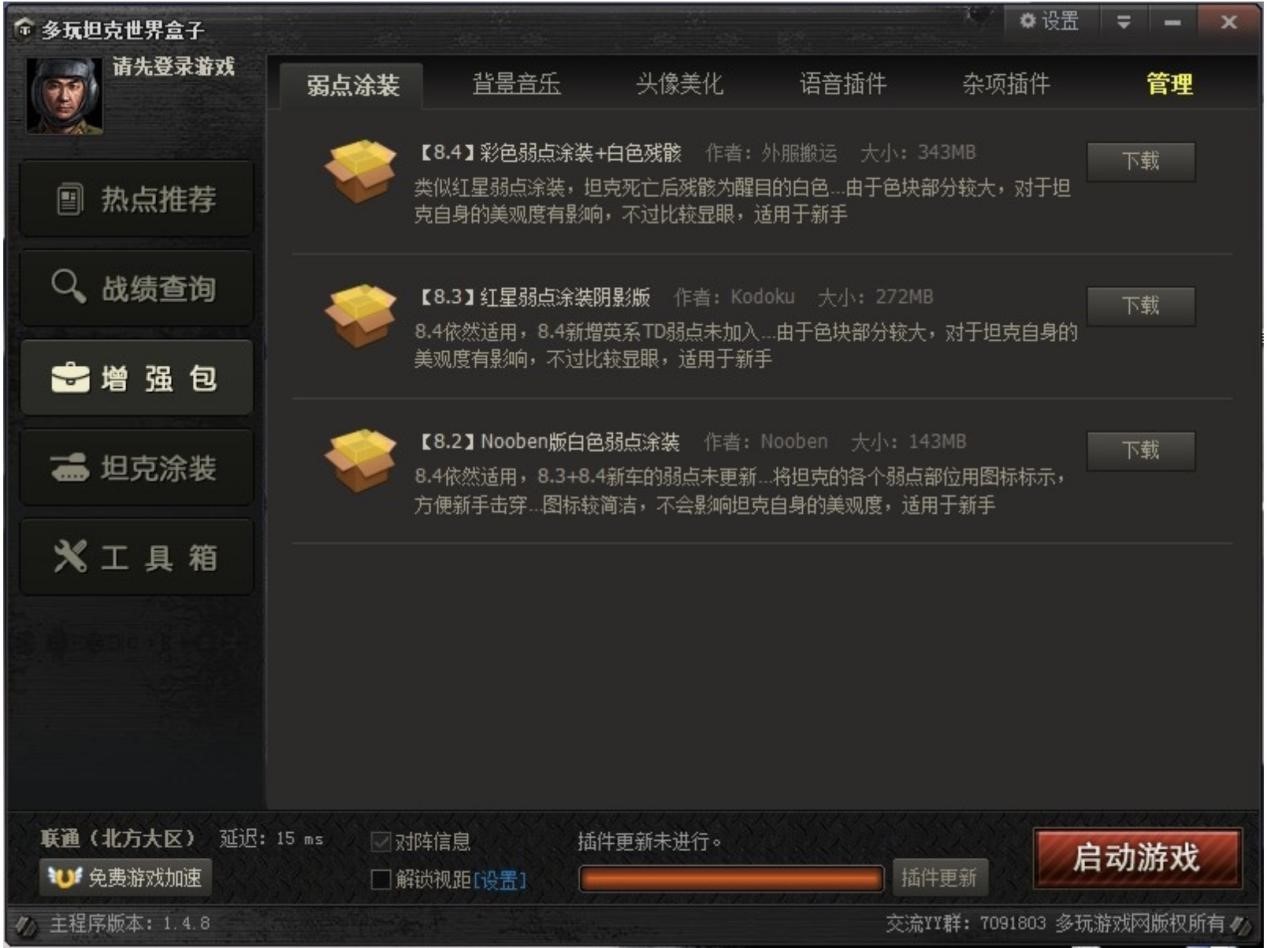The height and width of the screenshot is (948, 1267).
Task: Switch to 语音插件 tab
Action: click(842, 84)
